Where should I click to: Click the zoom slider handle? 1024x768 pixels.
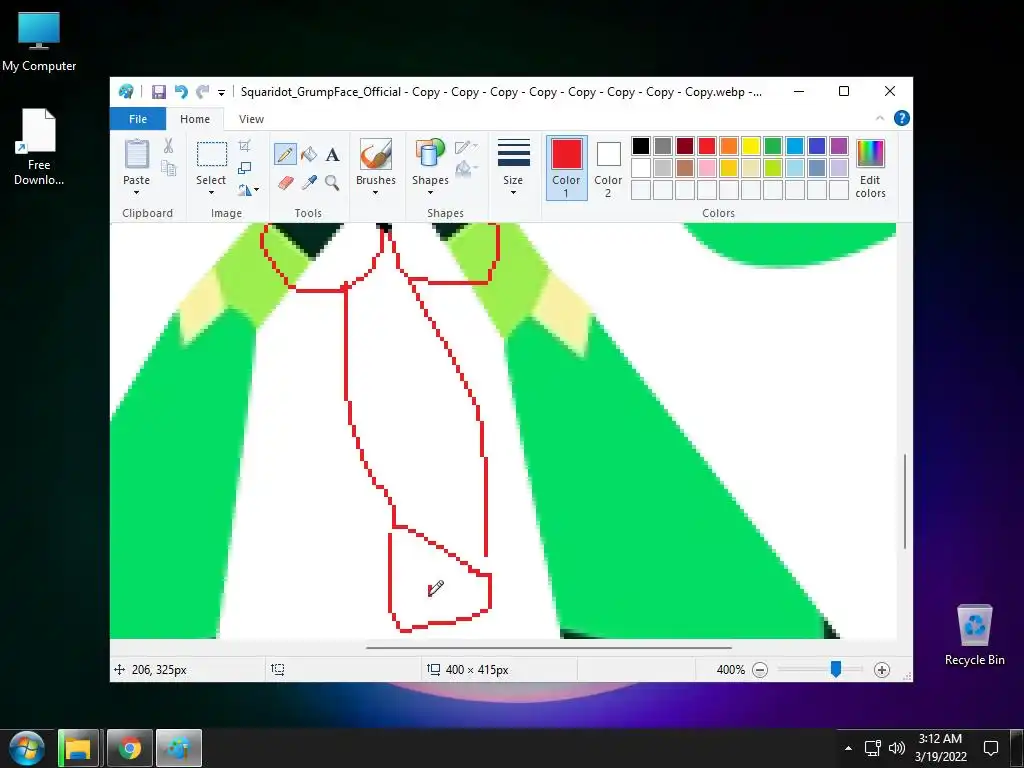tap(835, 669)
